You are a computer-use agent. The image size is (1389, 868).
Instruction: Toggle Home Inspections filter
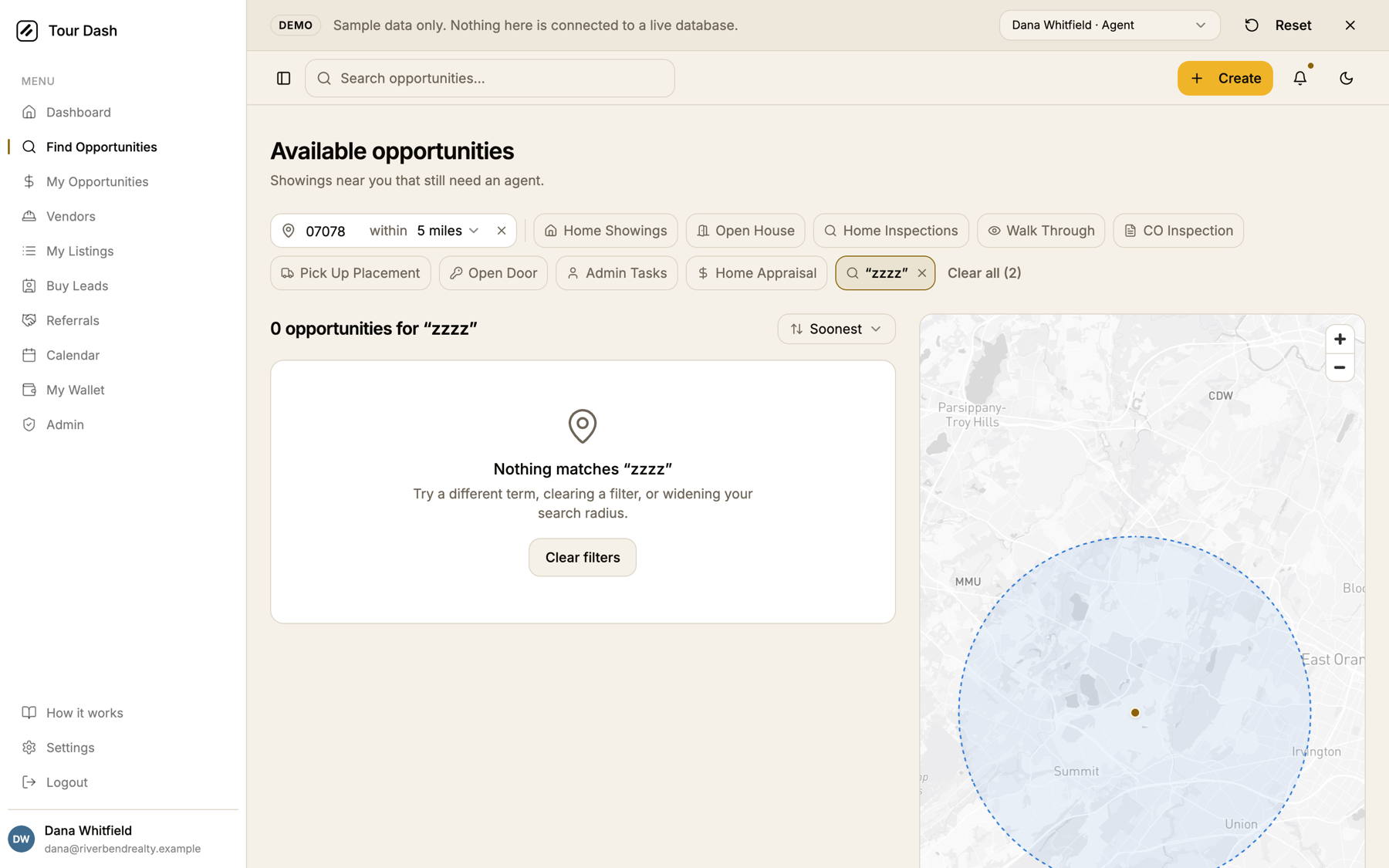[x=891, y=231]
